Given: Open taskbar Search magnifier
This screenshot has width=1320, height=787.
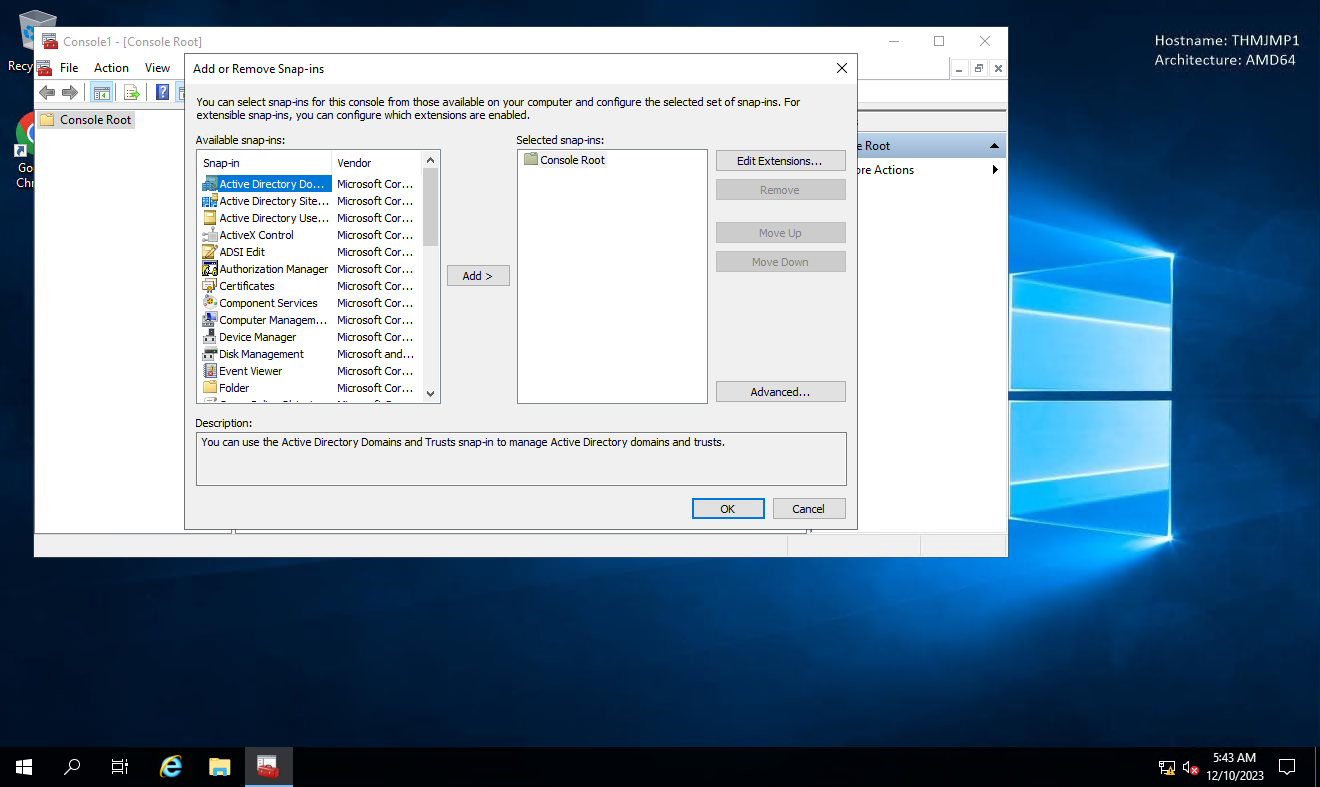Looking at the screenshot, I should click(72, 767).
